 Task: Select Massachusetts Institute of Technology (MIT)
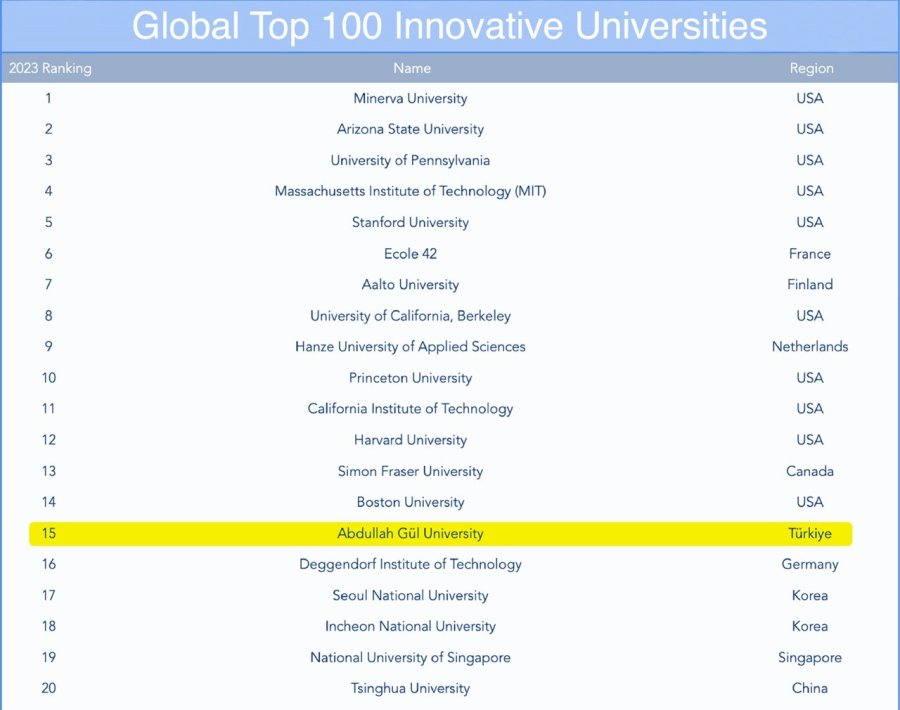click(410, 191)
